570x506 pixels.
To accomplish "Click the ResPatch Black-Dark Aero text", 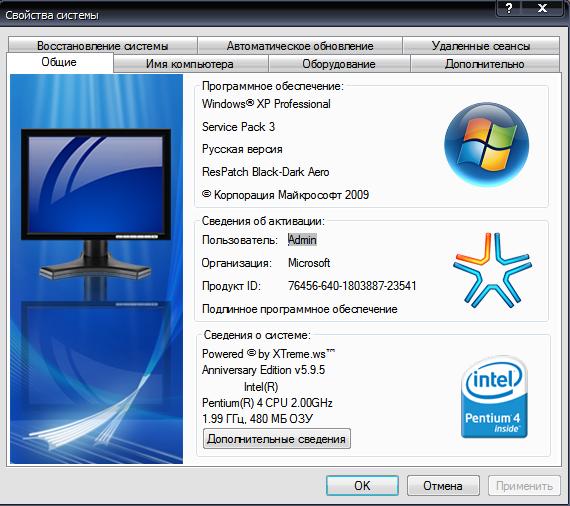I will pos(266,172).
